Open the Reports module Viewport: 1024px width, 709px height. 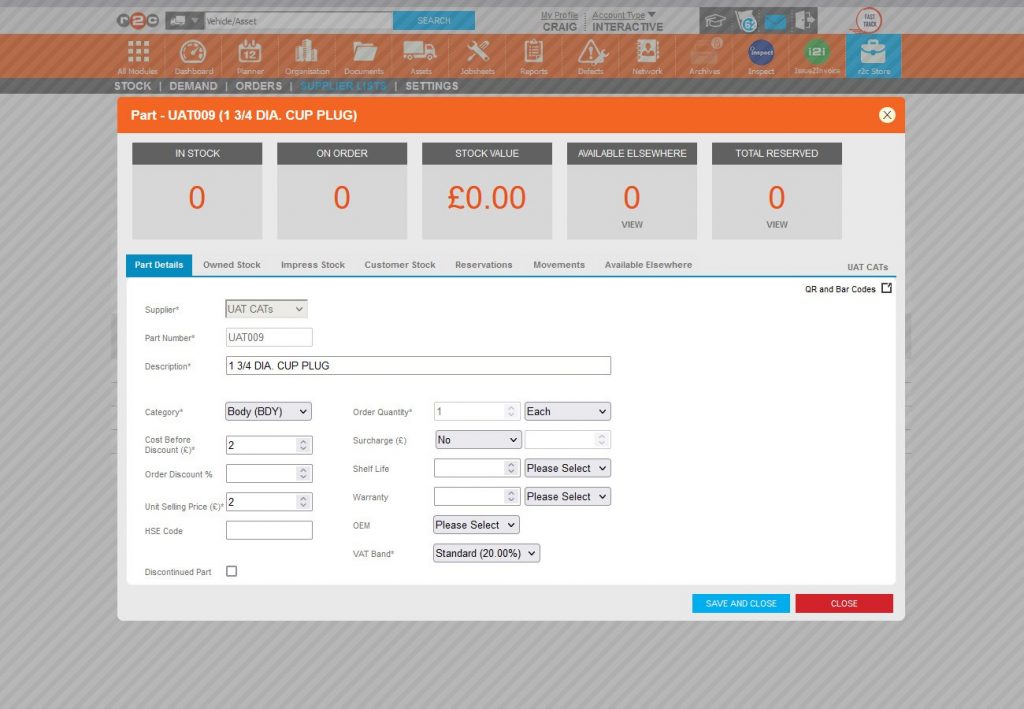pos(532,56)
